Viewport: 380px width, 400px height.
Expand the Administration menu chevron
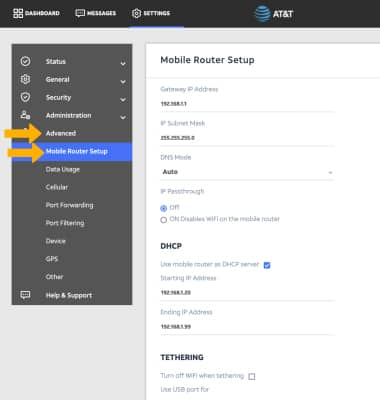point(123,117)
